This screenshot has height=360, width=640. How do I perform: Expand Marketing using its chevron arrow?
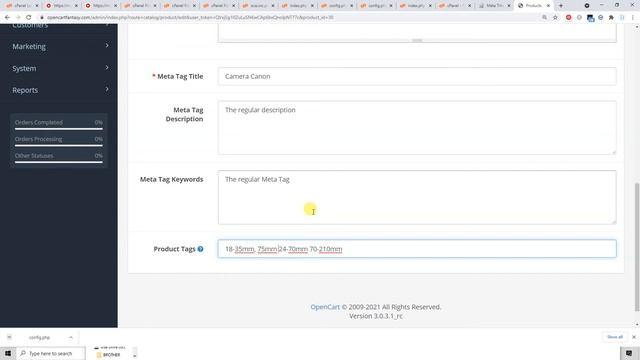107,46
